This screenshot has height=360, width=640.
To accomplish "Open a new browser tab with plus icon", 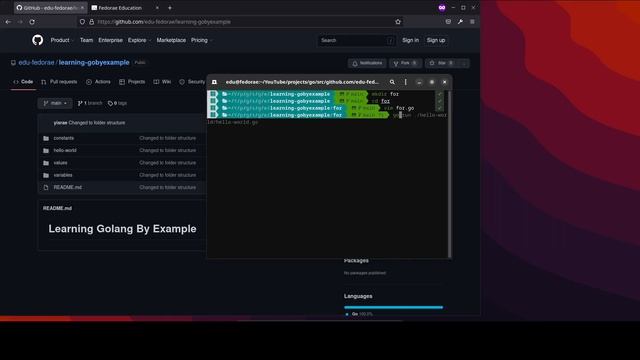I will click(x=170, y=8).
